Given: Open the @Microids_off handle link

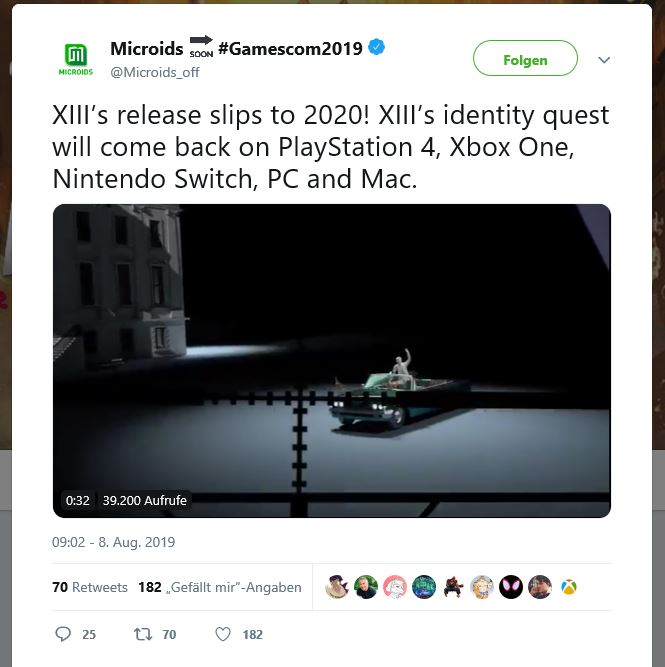Looking at the screenshot, I should pyautogui.click(x=154, y=72).
